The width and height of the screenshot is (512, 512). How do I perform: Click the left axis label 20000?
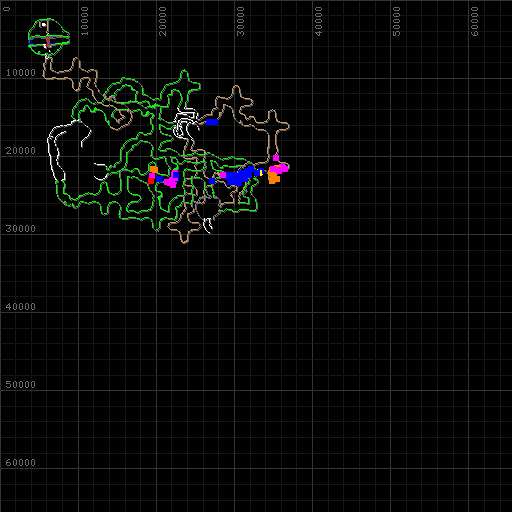point(20,151)
